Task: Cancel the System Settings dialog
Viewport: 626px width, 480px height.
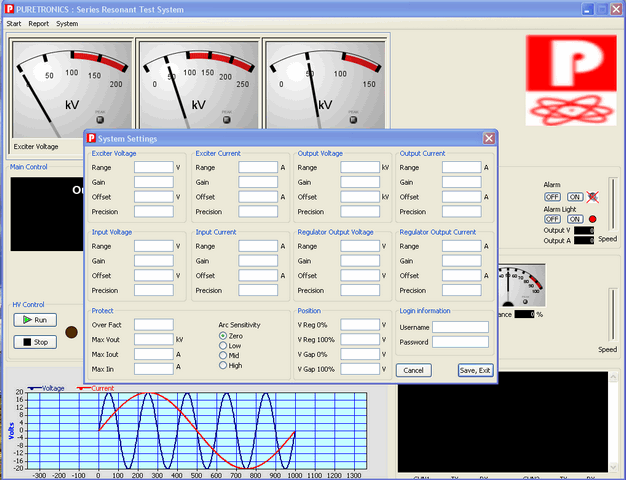Action: pos(414,370)
